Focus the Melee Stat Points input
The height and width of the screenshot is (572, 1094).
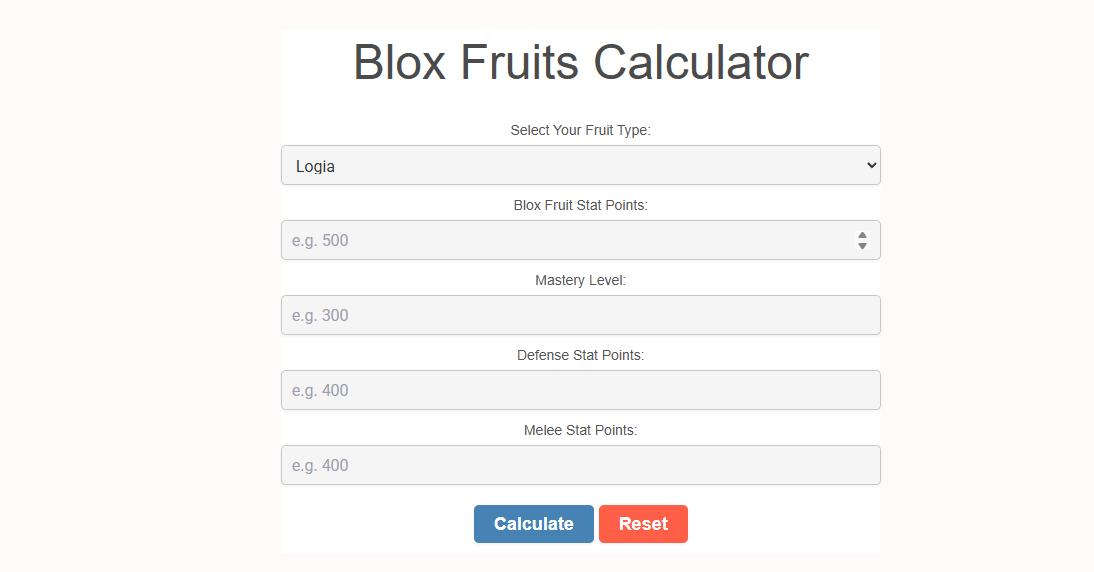580,465
